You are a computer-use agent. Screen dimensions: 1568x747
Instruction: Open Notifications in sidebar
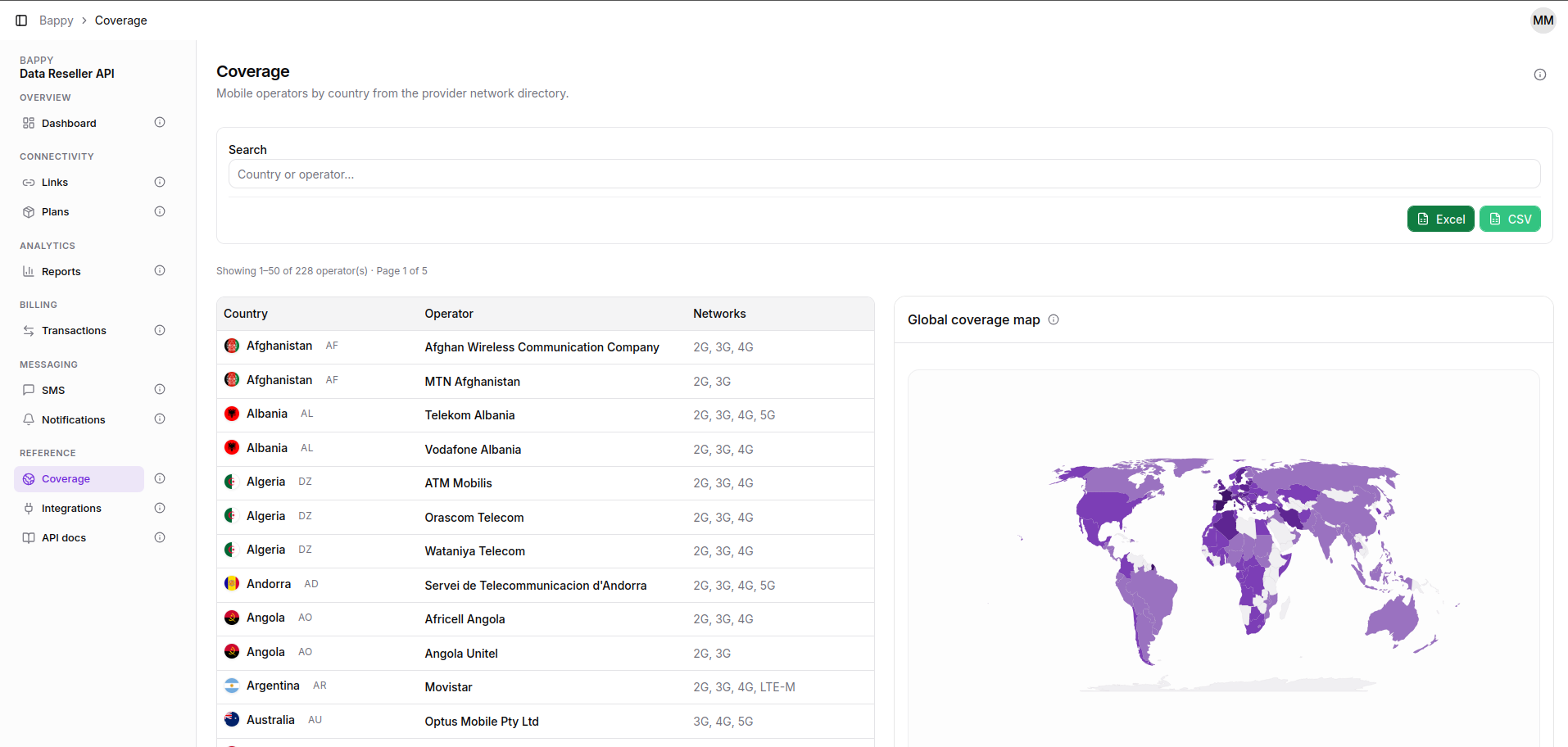tap(79, 419)
